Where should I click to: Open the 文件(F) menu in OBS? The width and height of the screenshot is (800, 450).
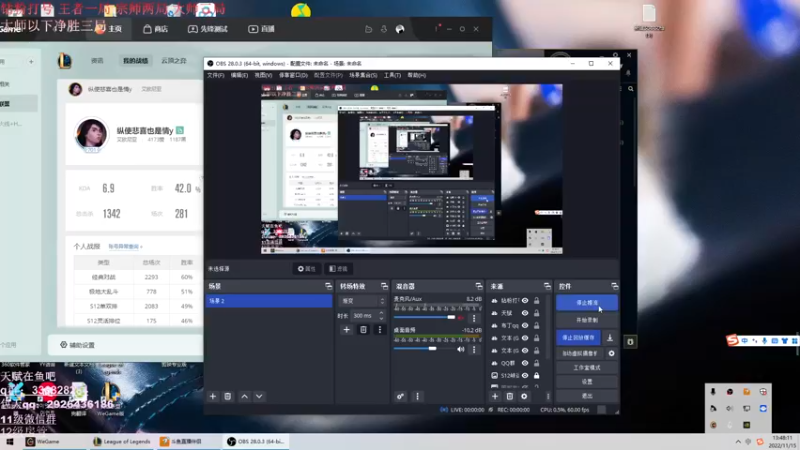pos(215,75)
